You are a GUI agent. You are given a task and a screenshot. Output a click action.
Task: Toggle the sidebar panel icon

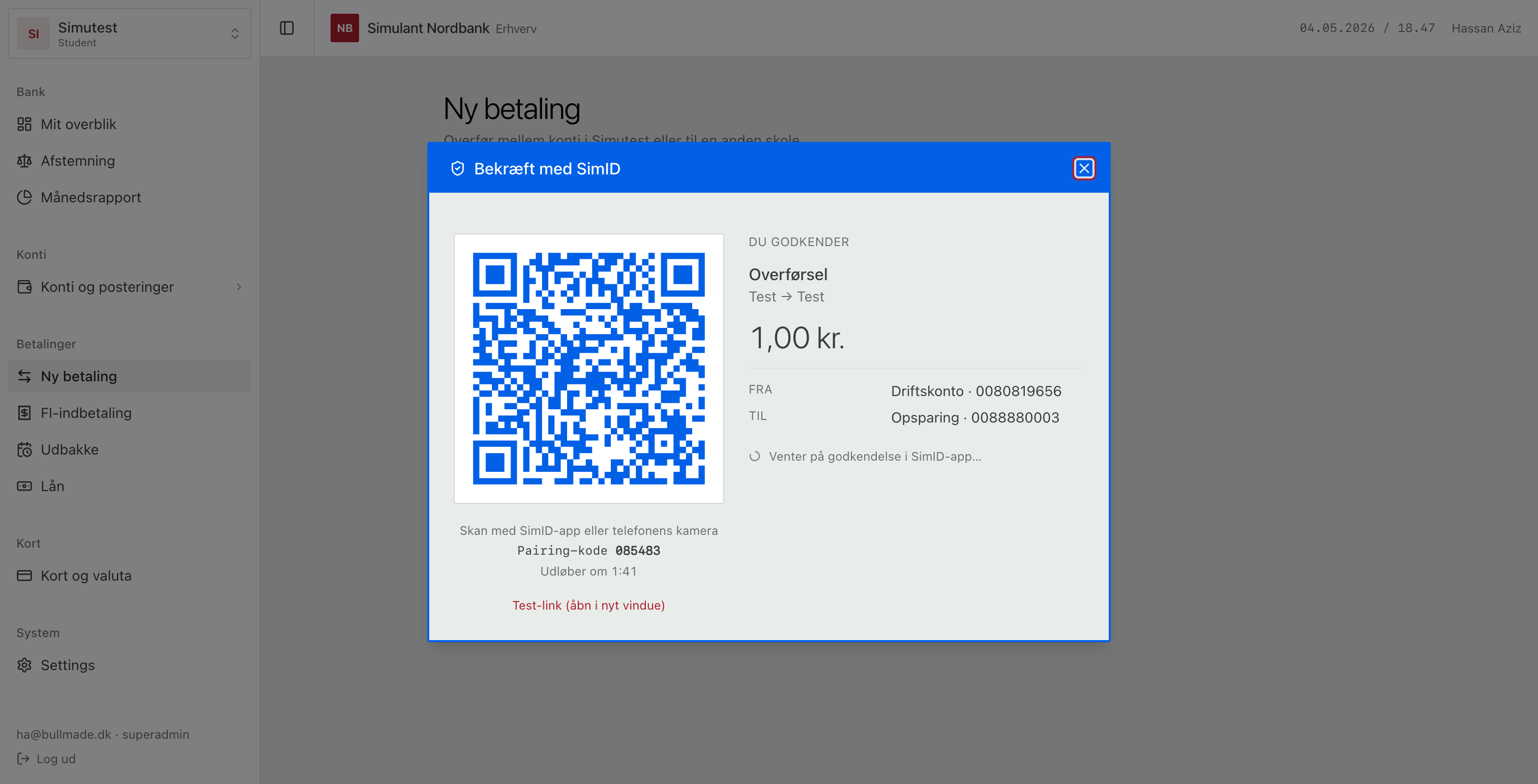click(286, 28)
